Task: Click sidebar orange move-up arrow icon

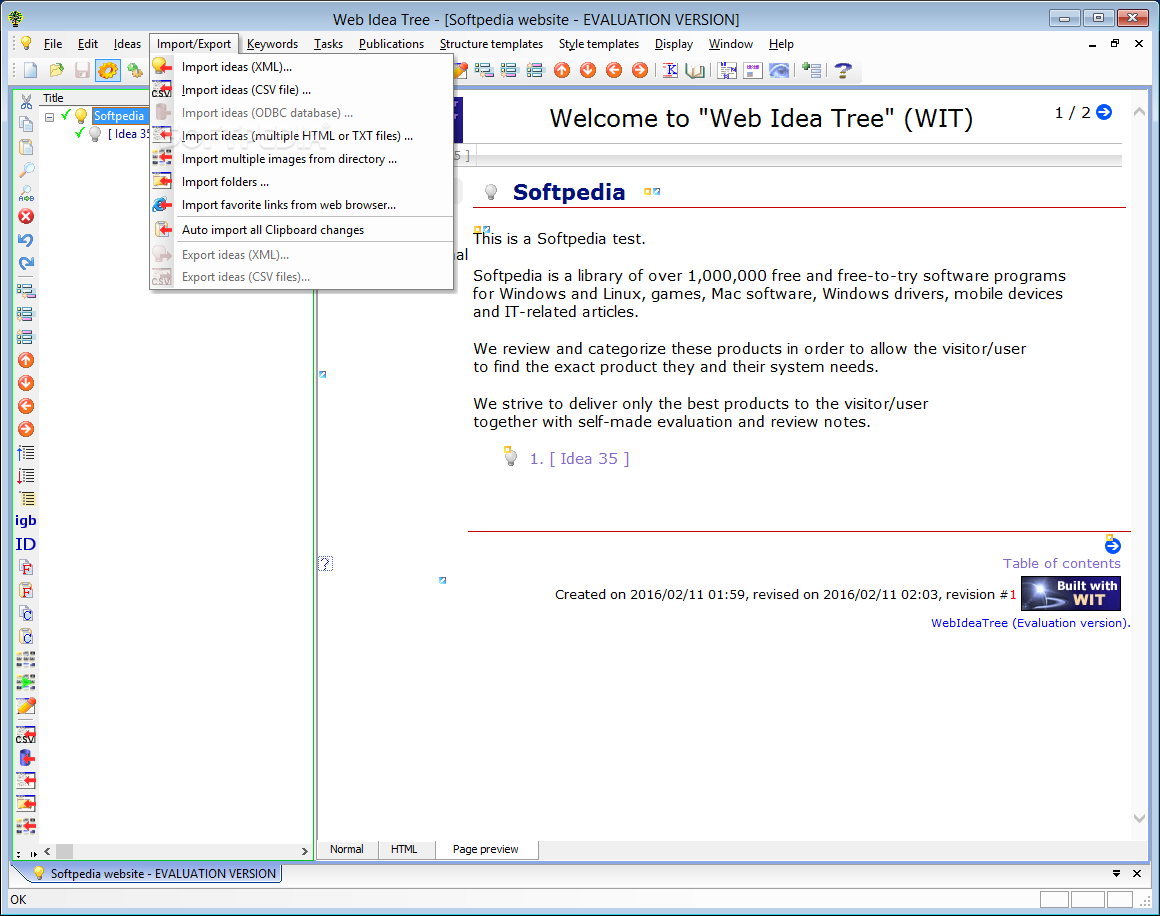Action: (x=26, y=360)
